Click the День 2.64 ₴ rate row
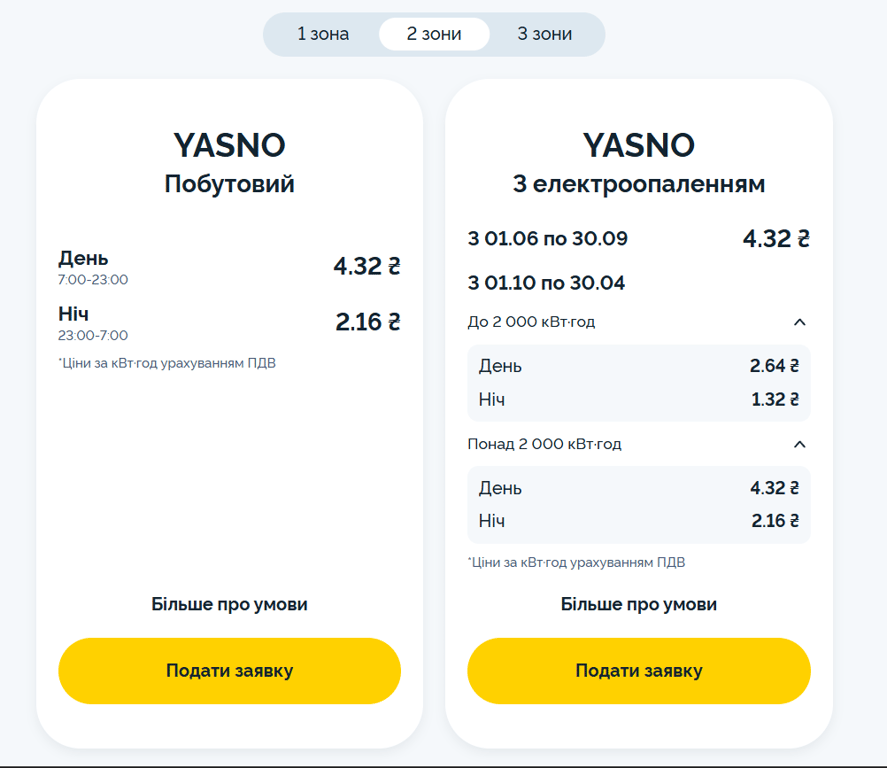Image resolution: width=887 pixels, height=768 pixels. click(x=638, y=366)
